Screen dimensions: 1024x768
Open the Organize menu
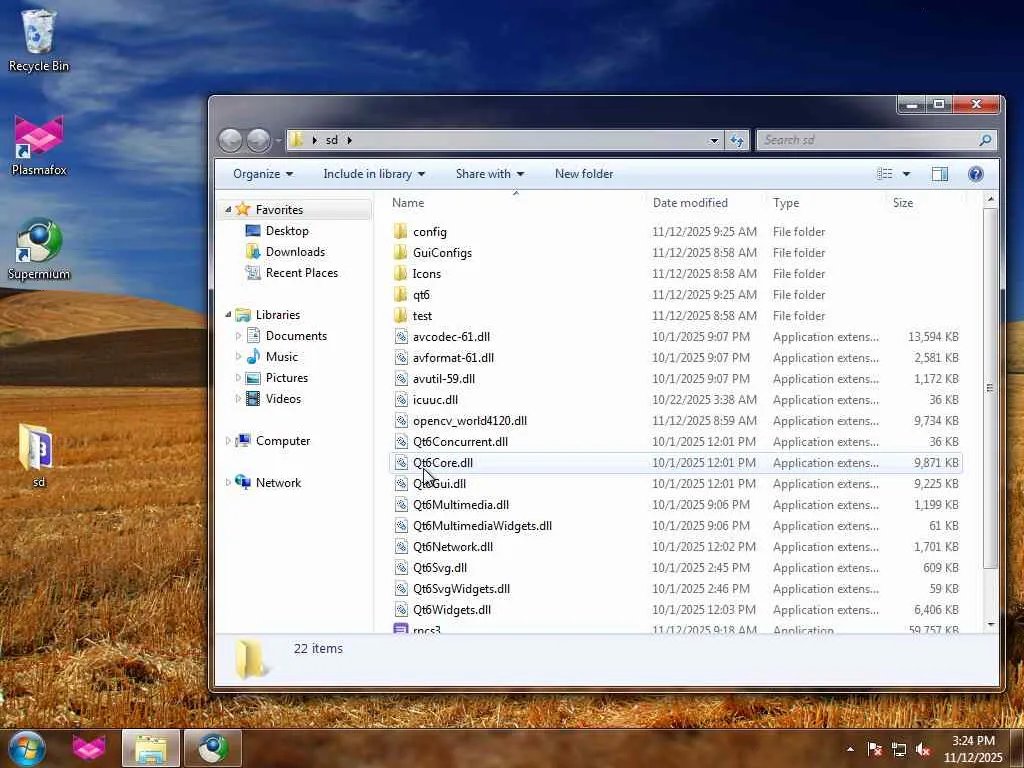click(263, 174)
